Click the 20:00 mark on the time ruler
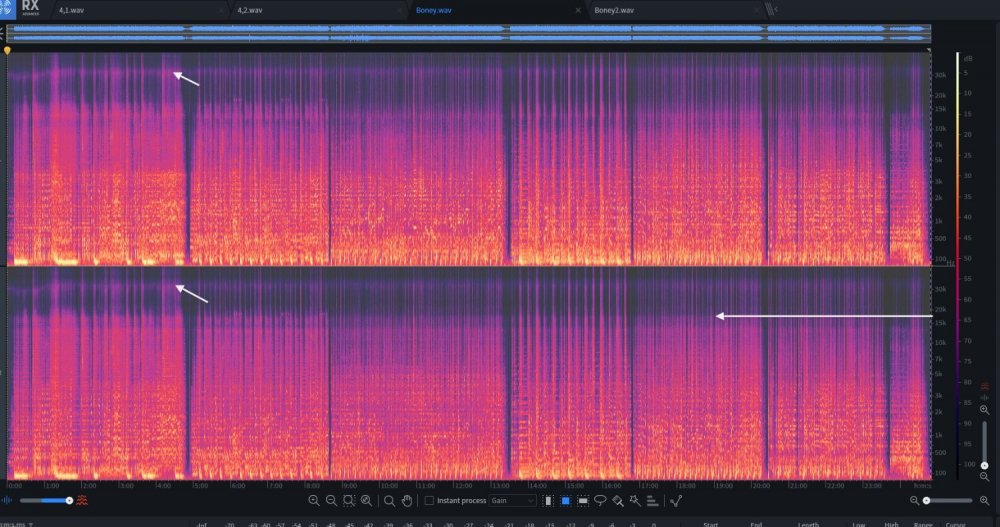The width and height of the screenshot is (1000, 527). (760, 486)
